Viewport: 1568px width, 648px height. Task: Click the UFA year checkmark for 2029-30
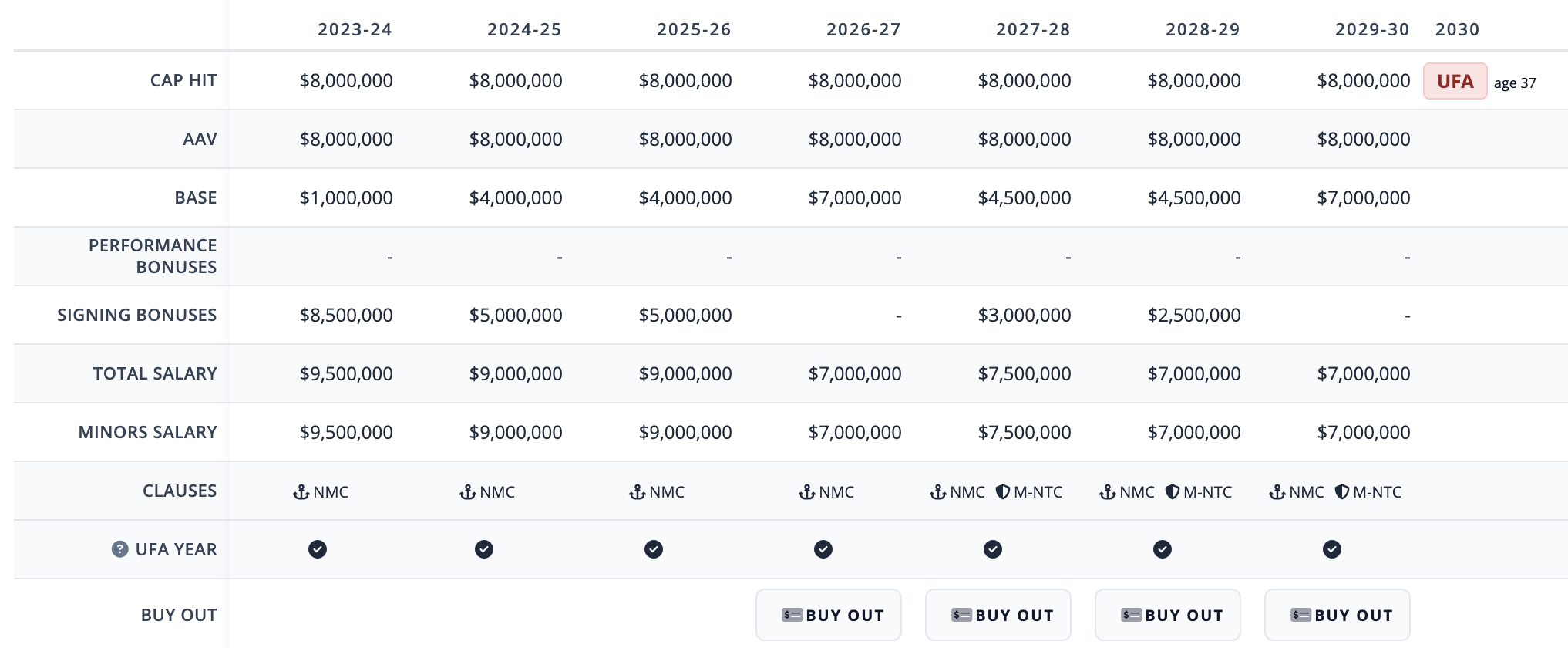tap(1332, 549)
